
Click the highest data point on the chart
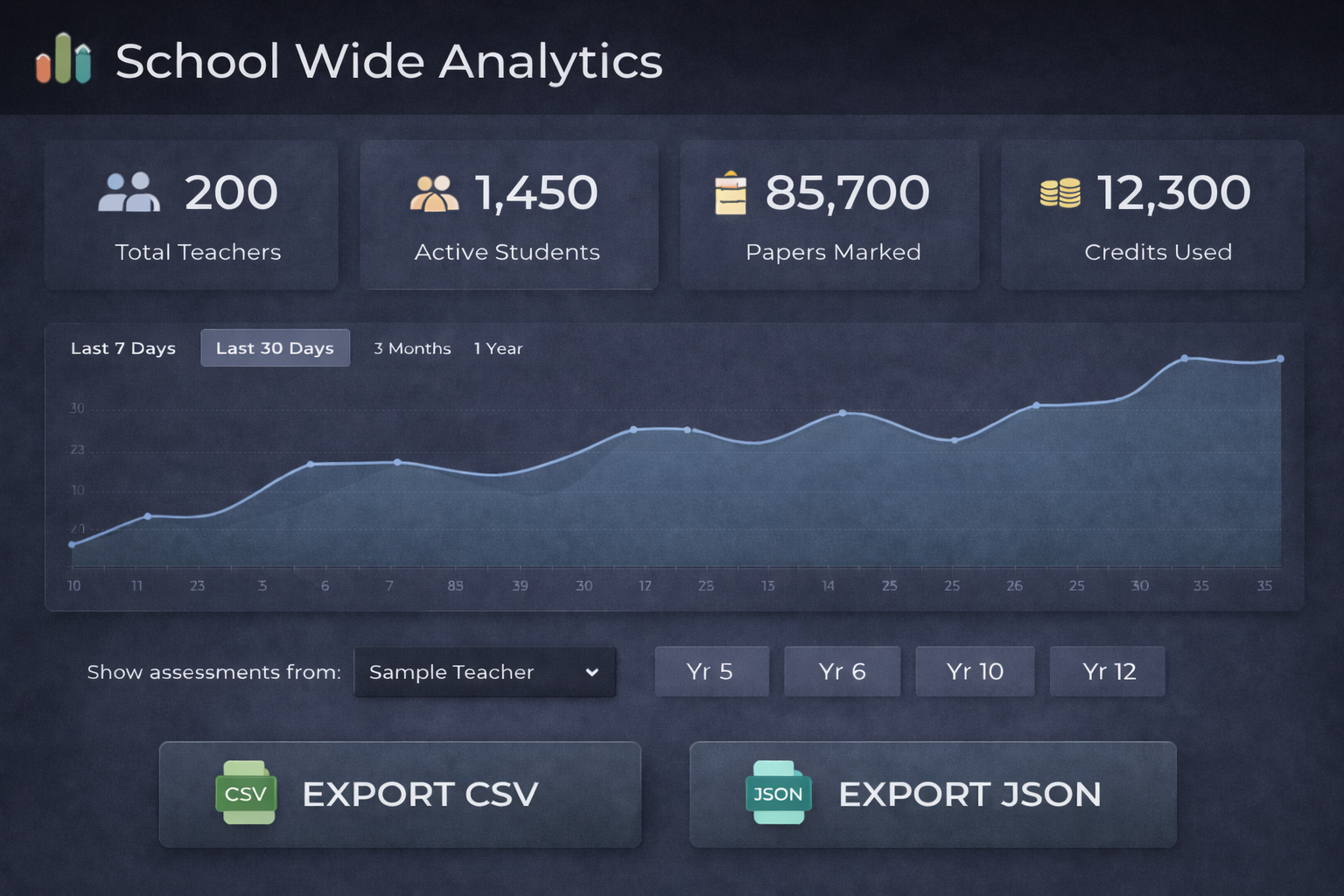[1186, 357]
